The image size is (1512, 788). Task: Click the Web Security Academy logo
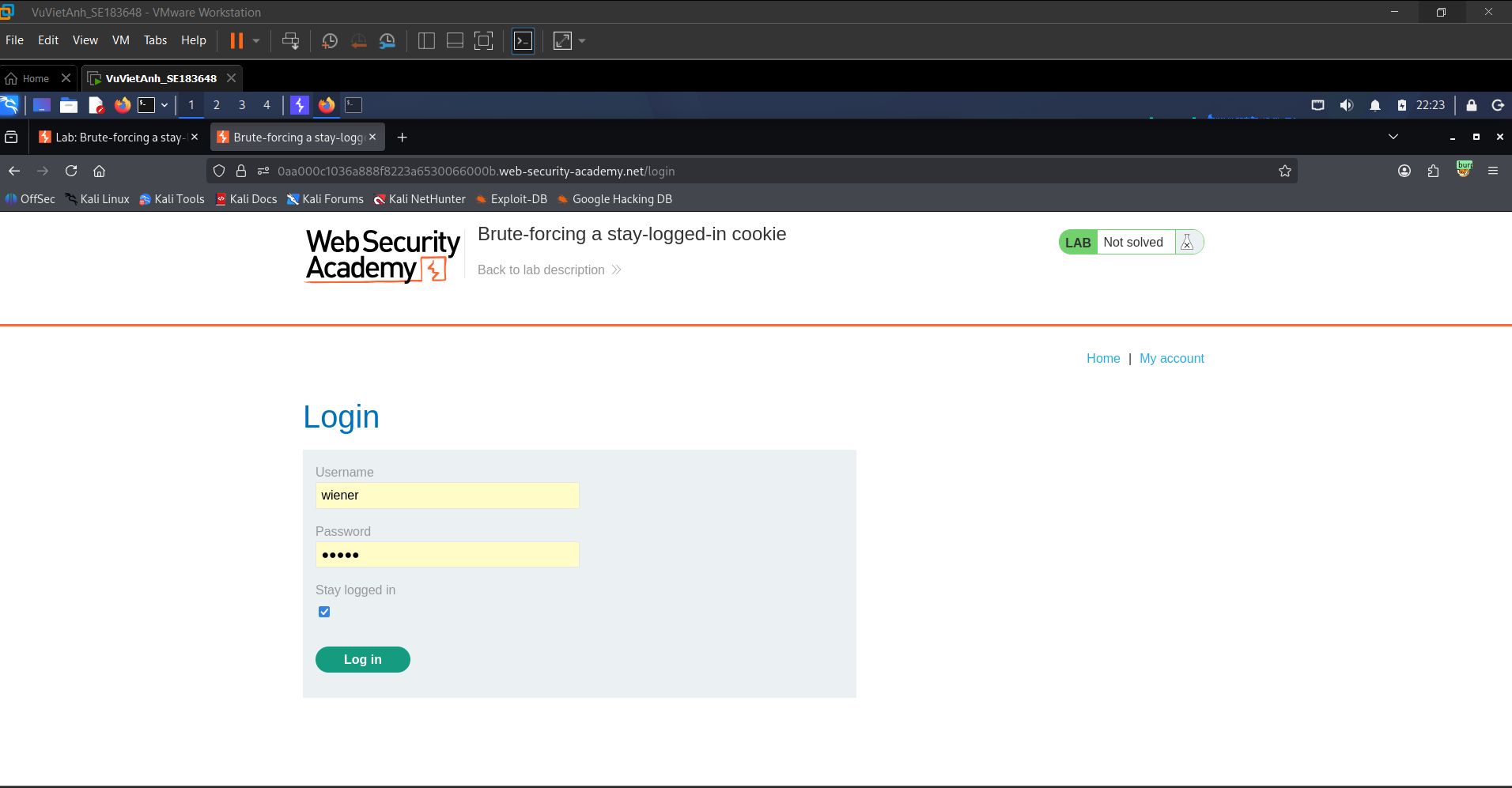coord(383,255)
